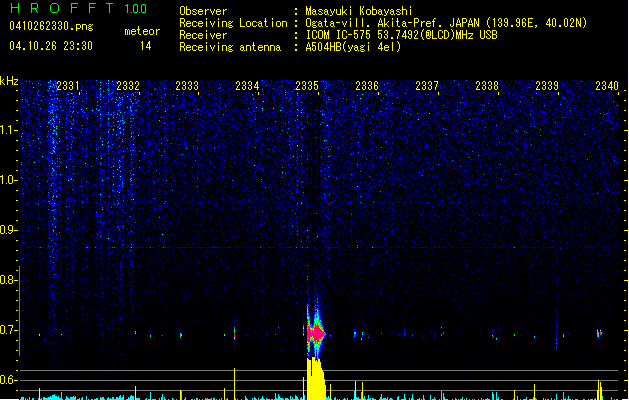Click time marker 2338
629x400 pixels.
pos(487,86)
